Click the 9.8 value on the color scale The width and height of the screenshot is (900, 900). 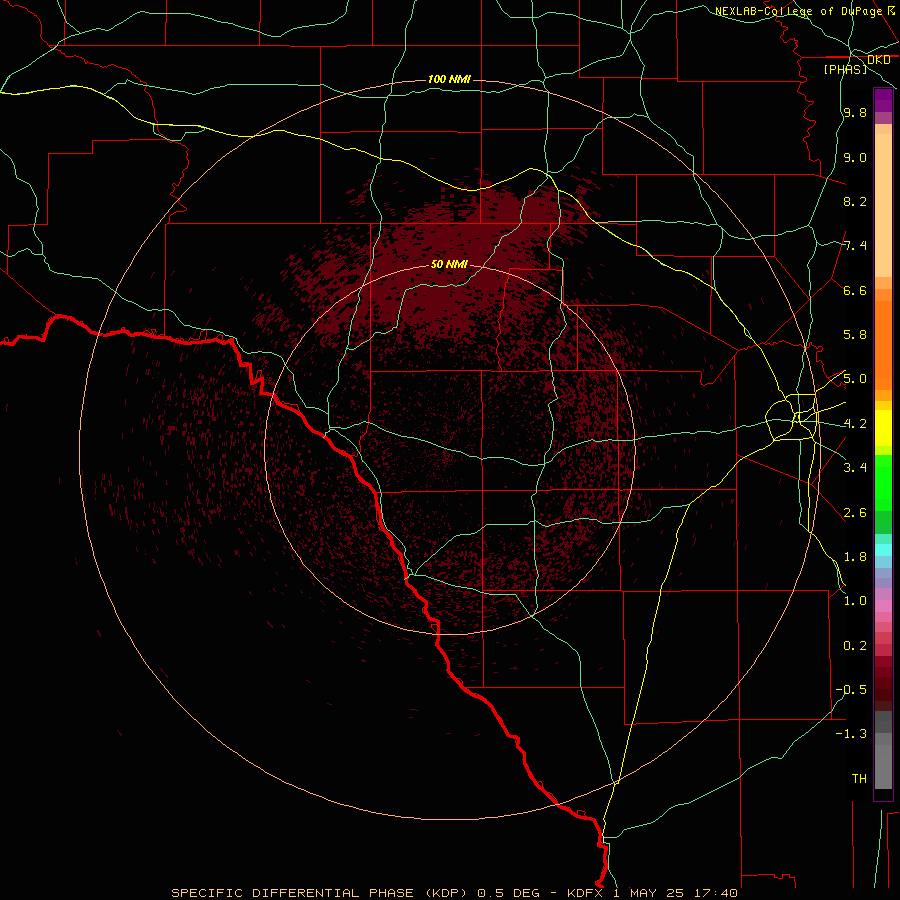tap(855, 112)
